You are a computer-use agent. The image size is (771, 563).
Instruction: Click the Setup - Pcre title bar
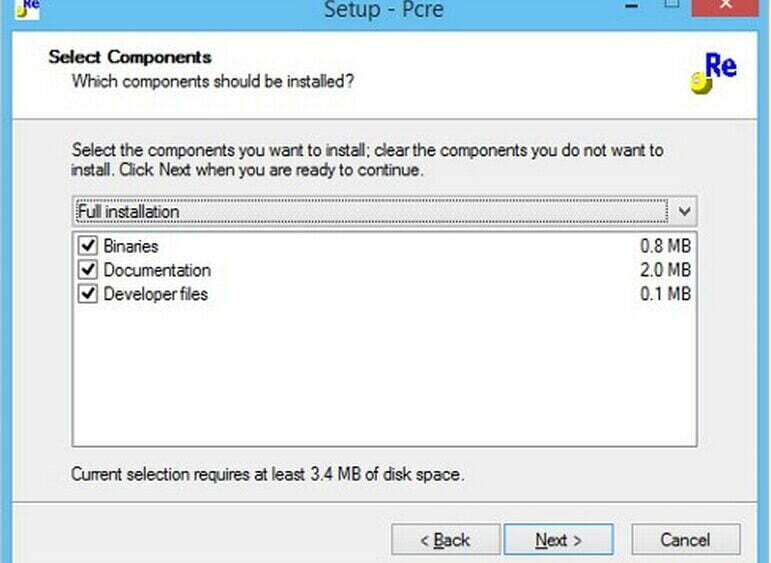pyautogui.click(x=384, y=9)
